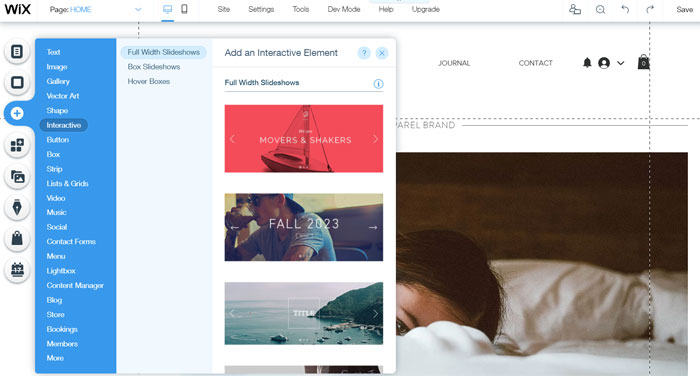
Task: Open the Dev Mode menu
Action: 344,9
